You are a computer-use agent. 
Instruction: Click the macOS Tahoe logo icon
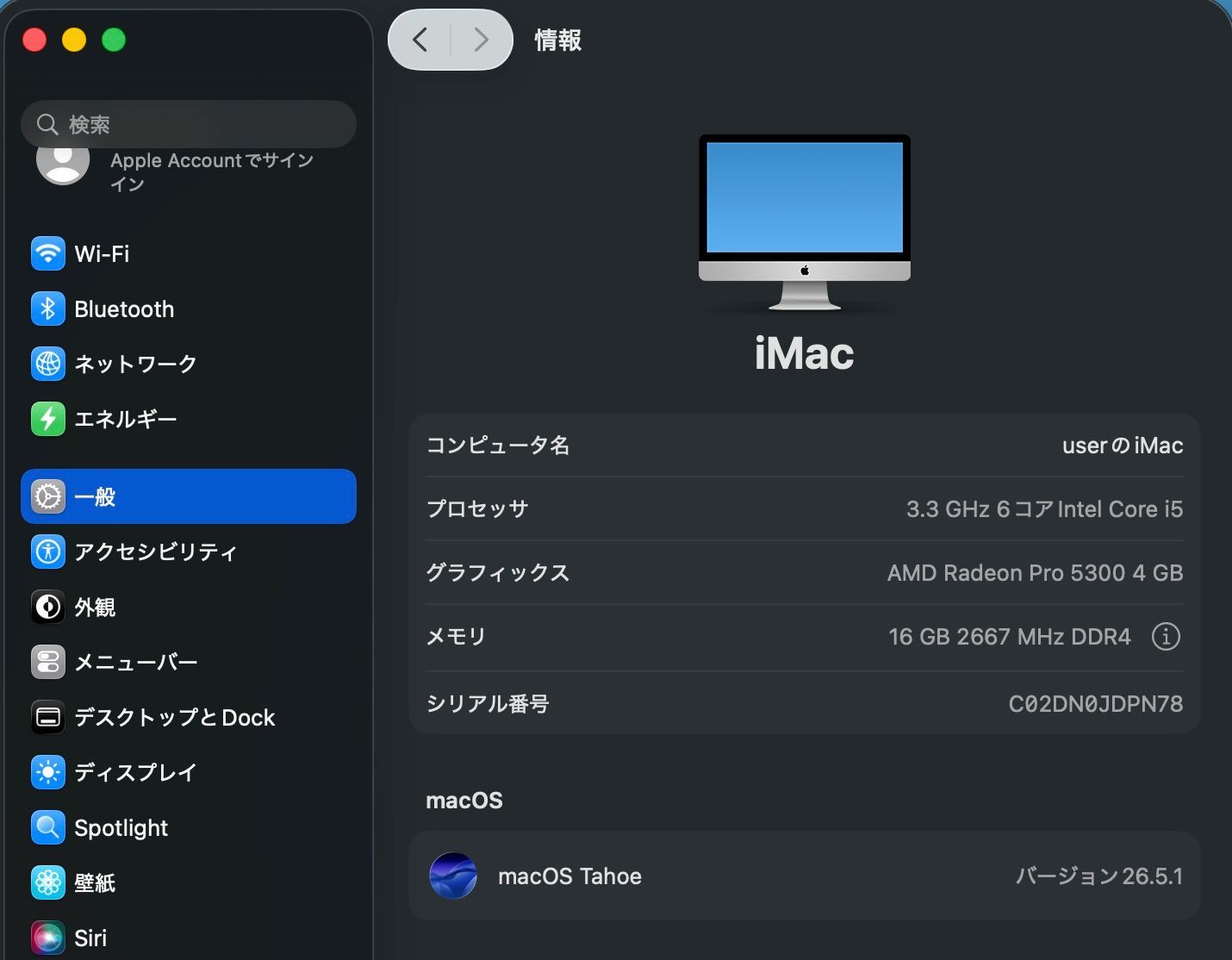(453, 876)
